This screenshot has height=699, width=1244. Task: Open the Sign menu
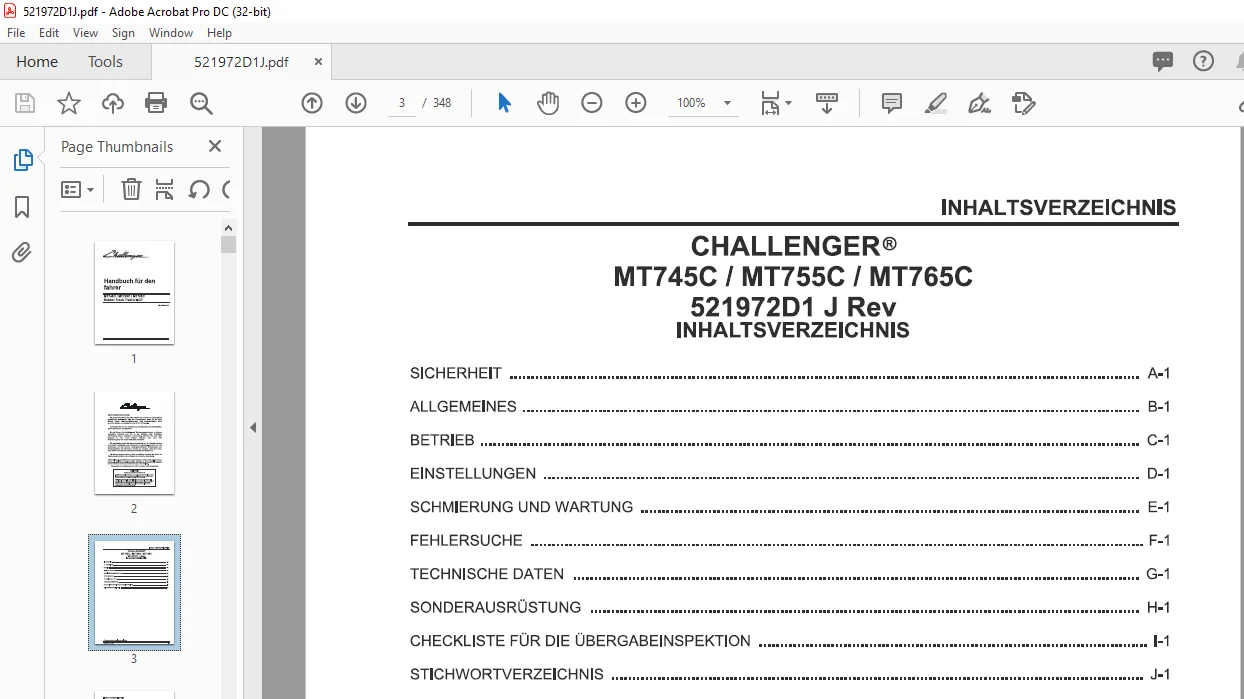tap(123, 33)
